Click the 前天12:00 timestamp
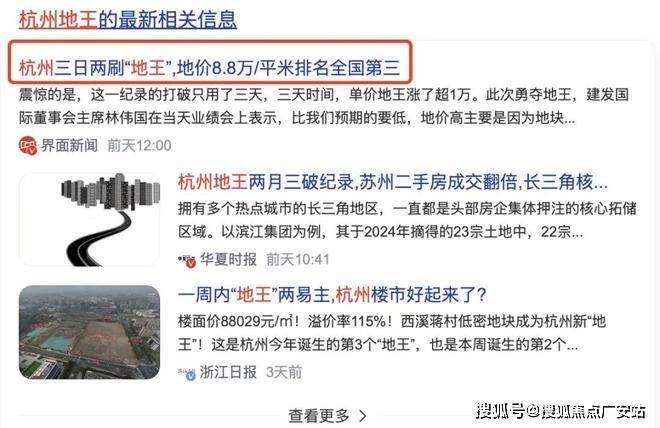Screen dimensions: 660x428 click(x=139, y=146)
